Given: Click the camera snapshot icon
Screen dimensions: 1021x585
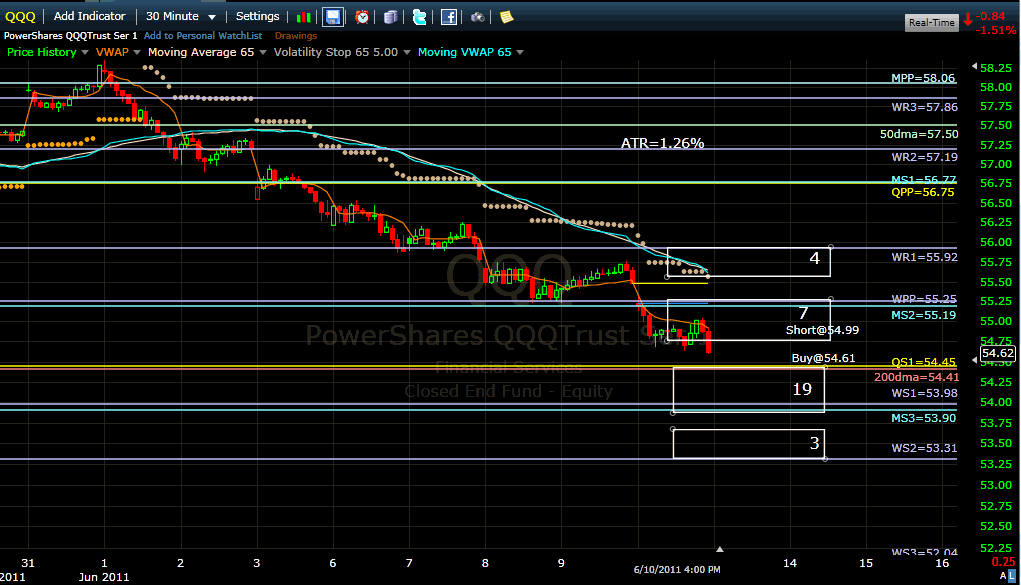Looking at the screenshot, I should [478, 17].
